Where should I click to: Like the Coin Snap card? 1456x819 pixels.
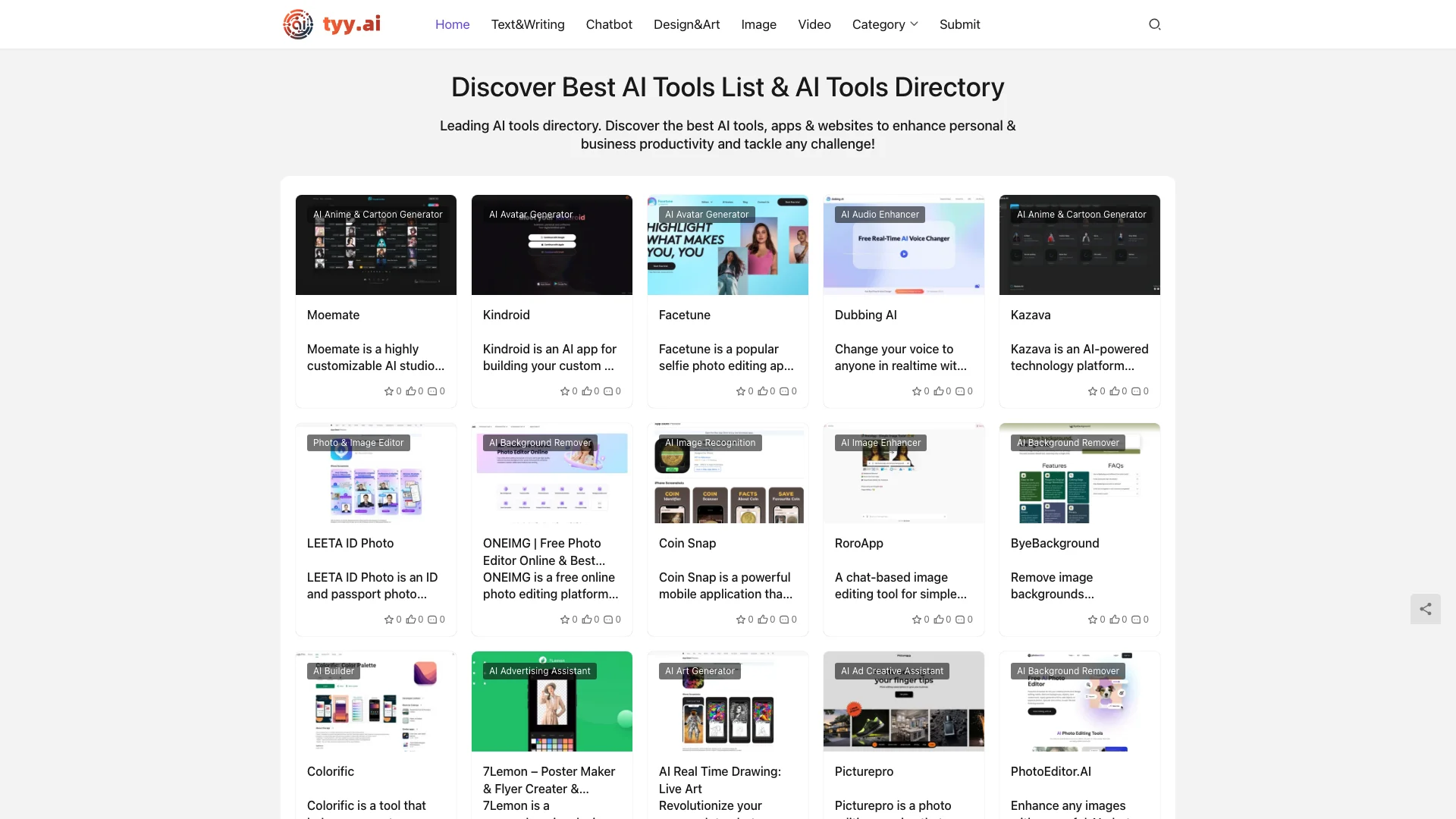click(762, 620)
